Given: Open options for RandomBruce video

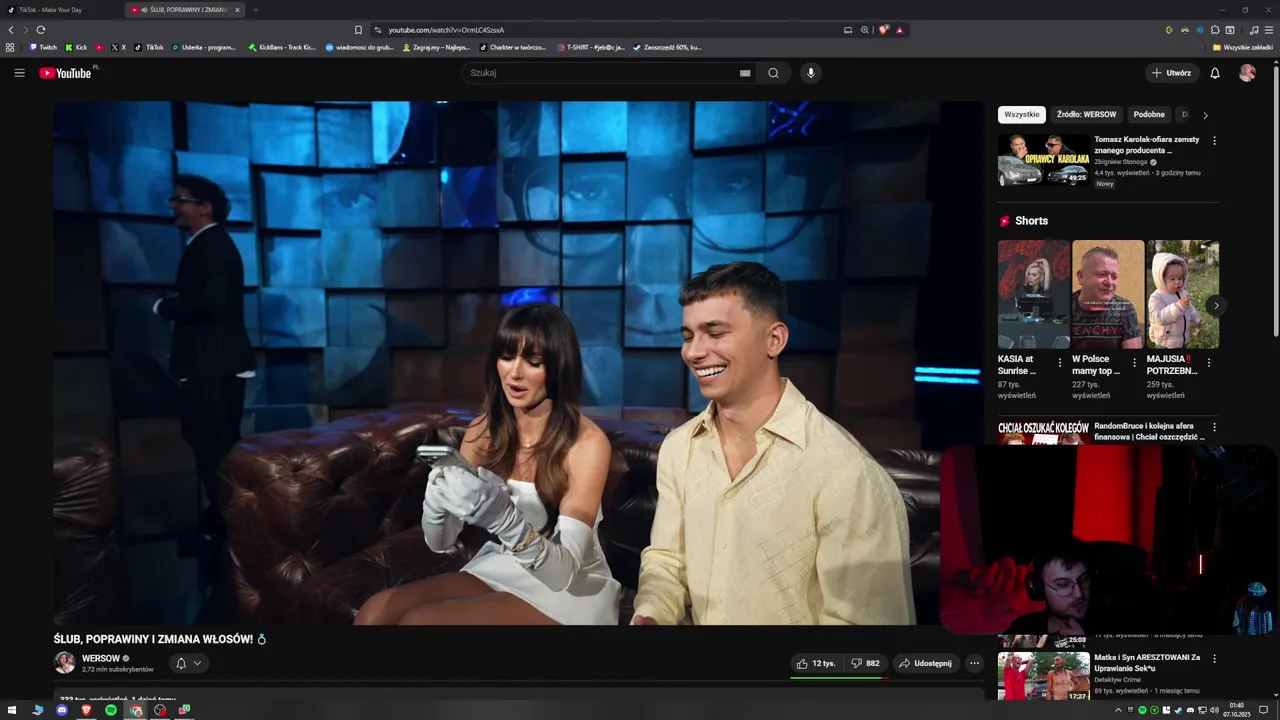Looking at the screenshot, I should [1215, 427].
